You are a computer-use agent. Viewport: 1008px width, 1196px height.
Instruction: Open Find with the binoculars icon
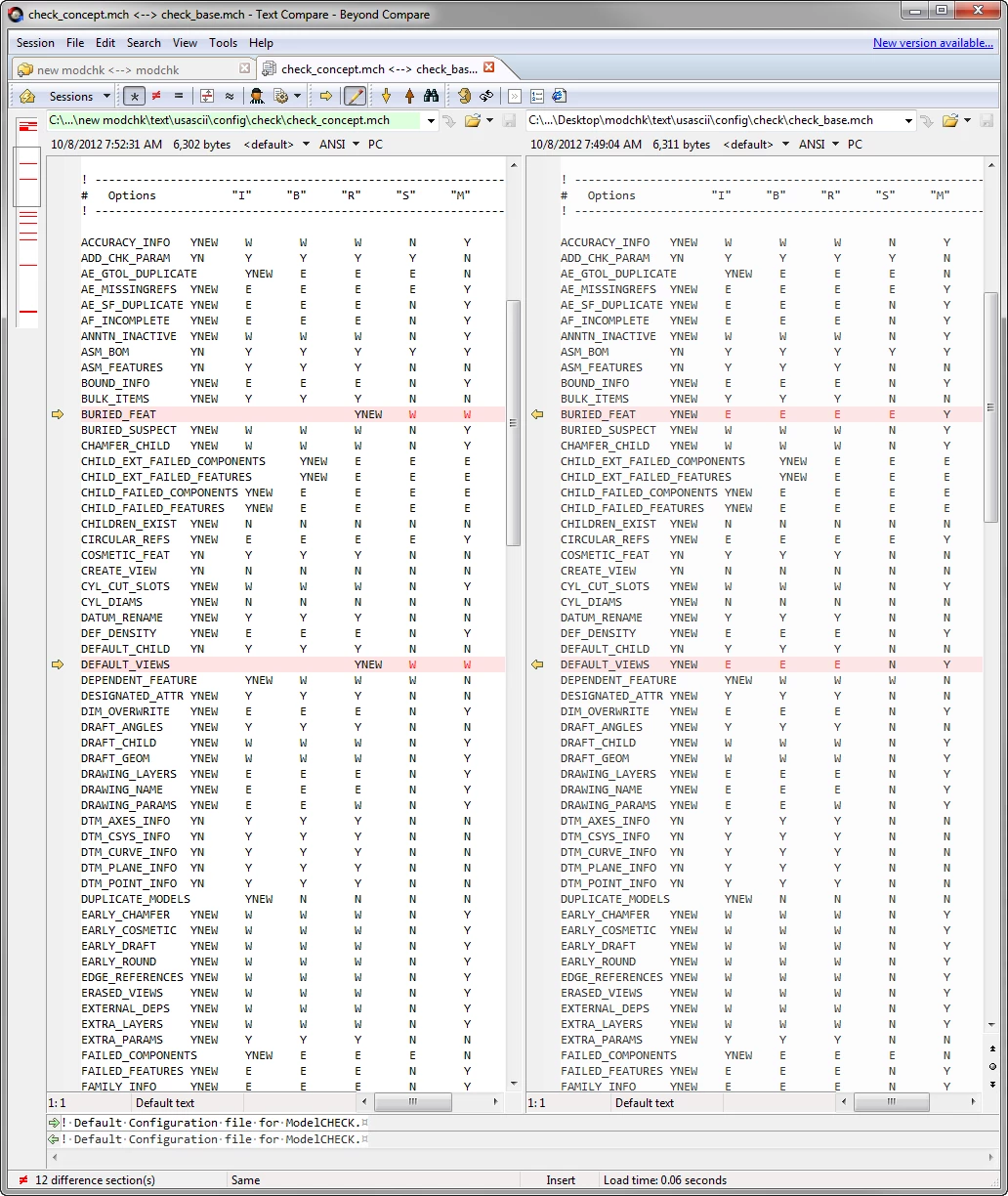coord(431,96)
